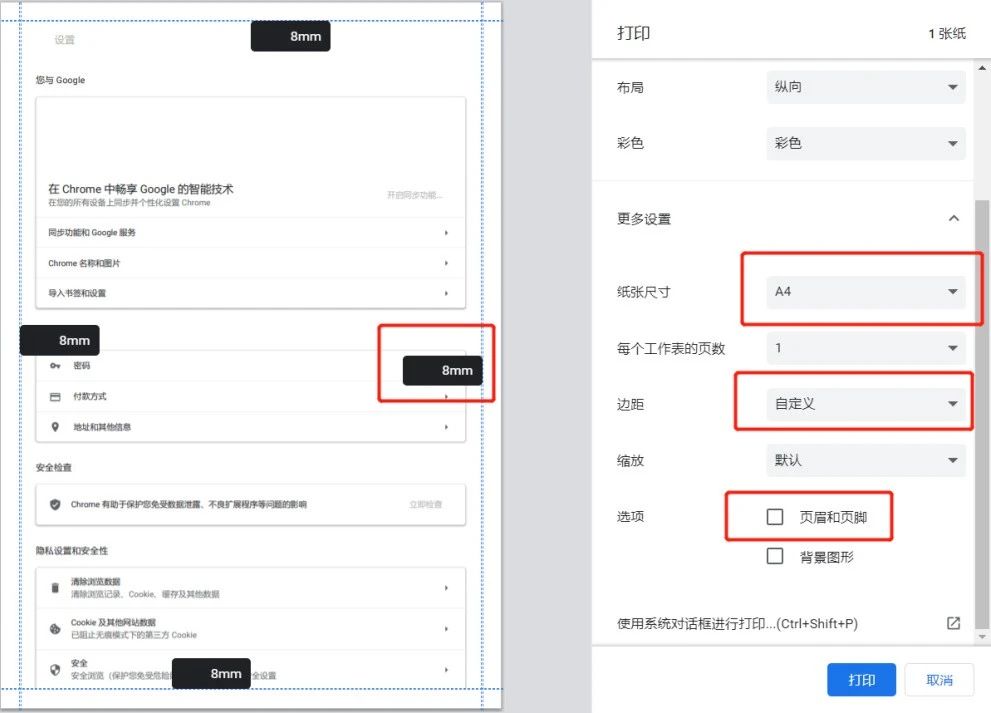The image size is (991, 713).
Task: Click the cookie icon for Cookie 及其他网站数据
Action: pyautogui.click(x=54, y=628)
